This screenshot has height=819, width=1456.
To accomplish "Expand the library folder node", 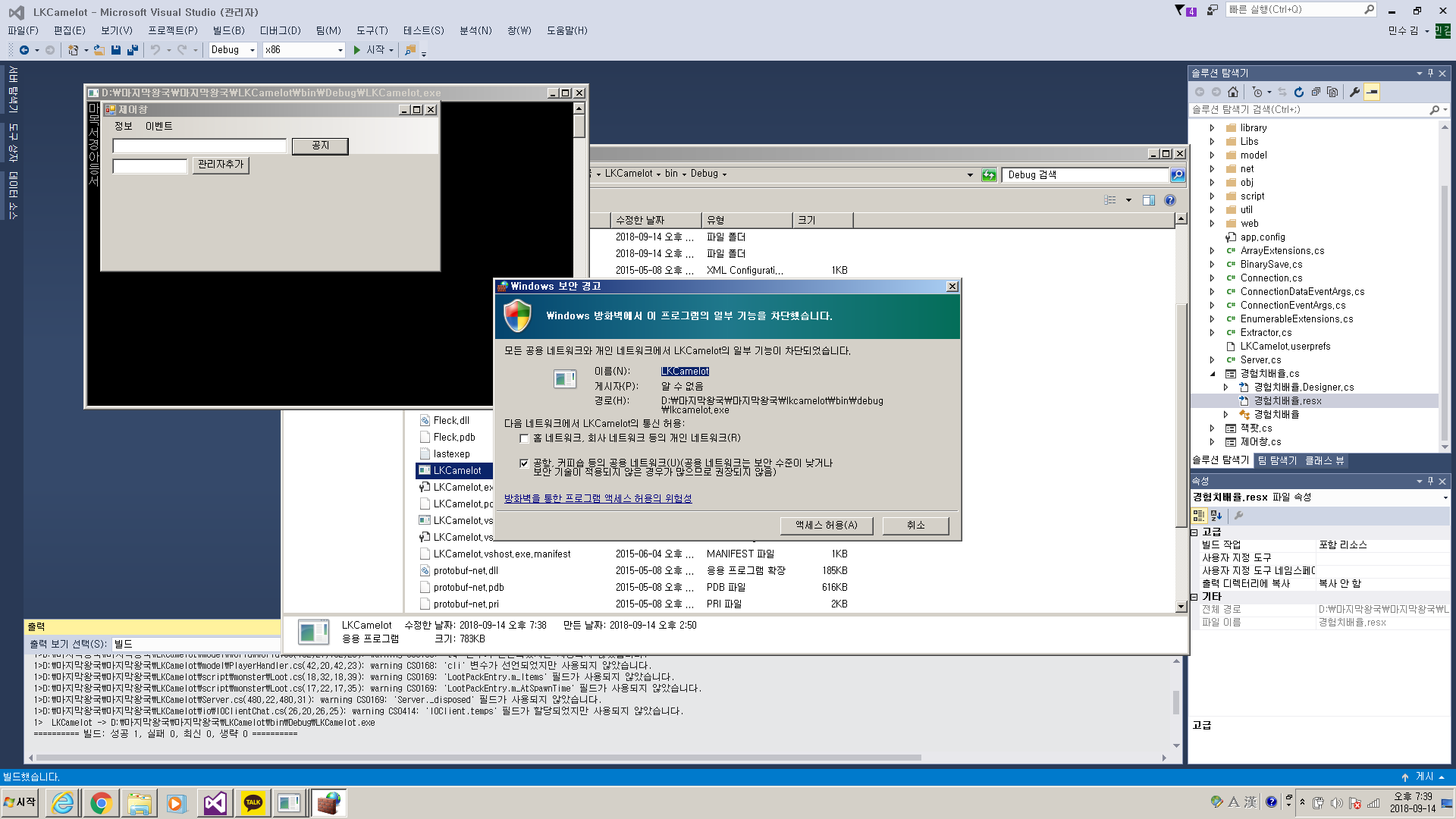I will (x=1212, y=128).
